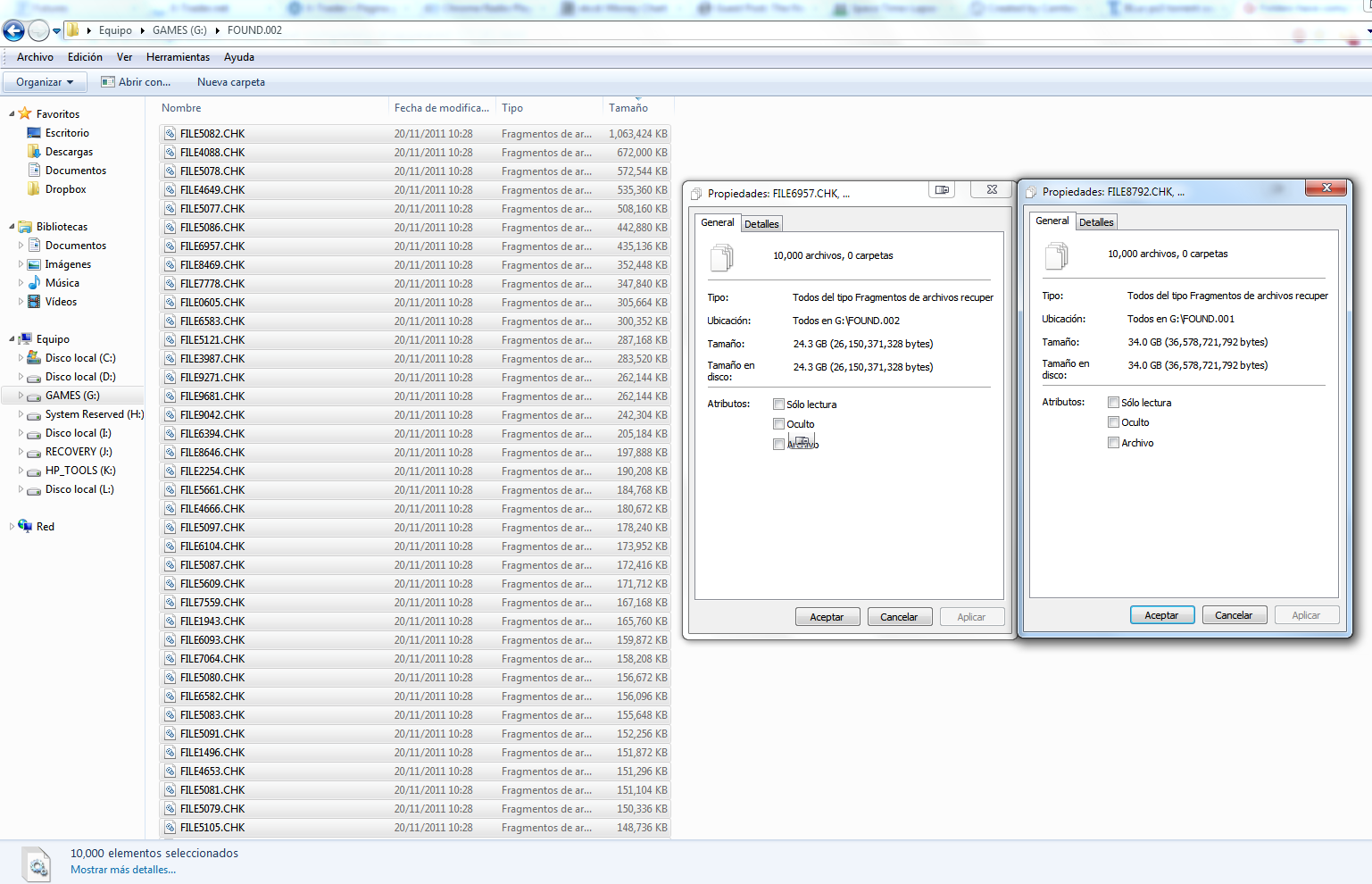The width and height of the screenshot is (1372, 884).
Task: Open the Ver menu
Action: click(124, 56)
